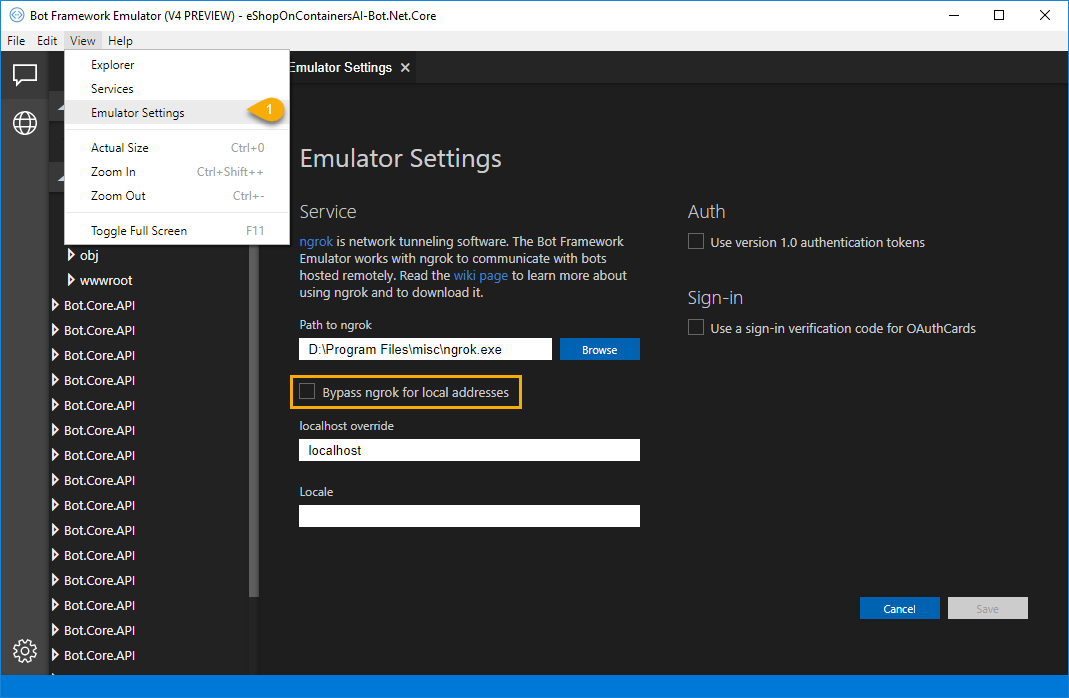This screenshot has width=1069, height=698.
Task: Enable Bypass ngrok for local addresses
Action: (307, 391)
